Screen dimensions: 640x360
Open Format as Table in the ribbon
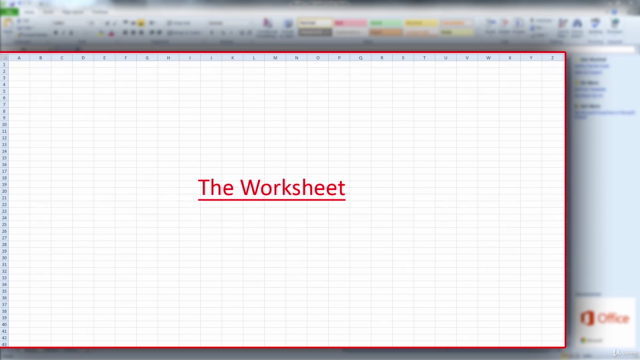pos(288,28)
